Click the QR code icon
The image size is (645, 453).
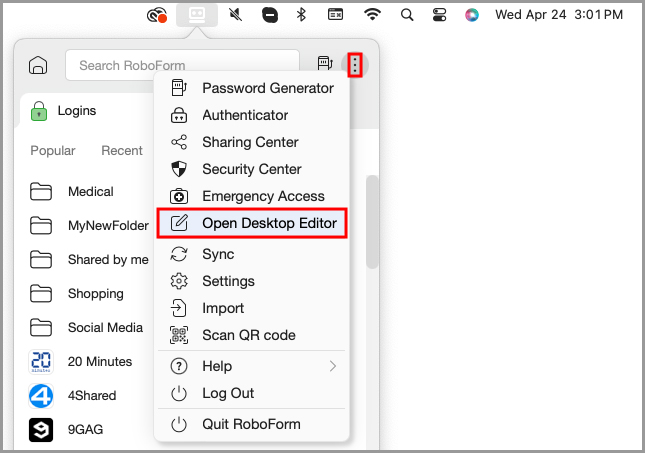pos(179,335)
